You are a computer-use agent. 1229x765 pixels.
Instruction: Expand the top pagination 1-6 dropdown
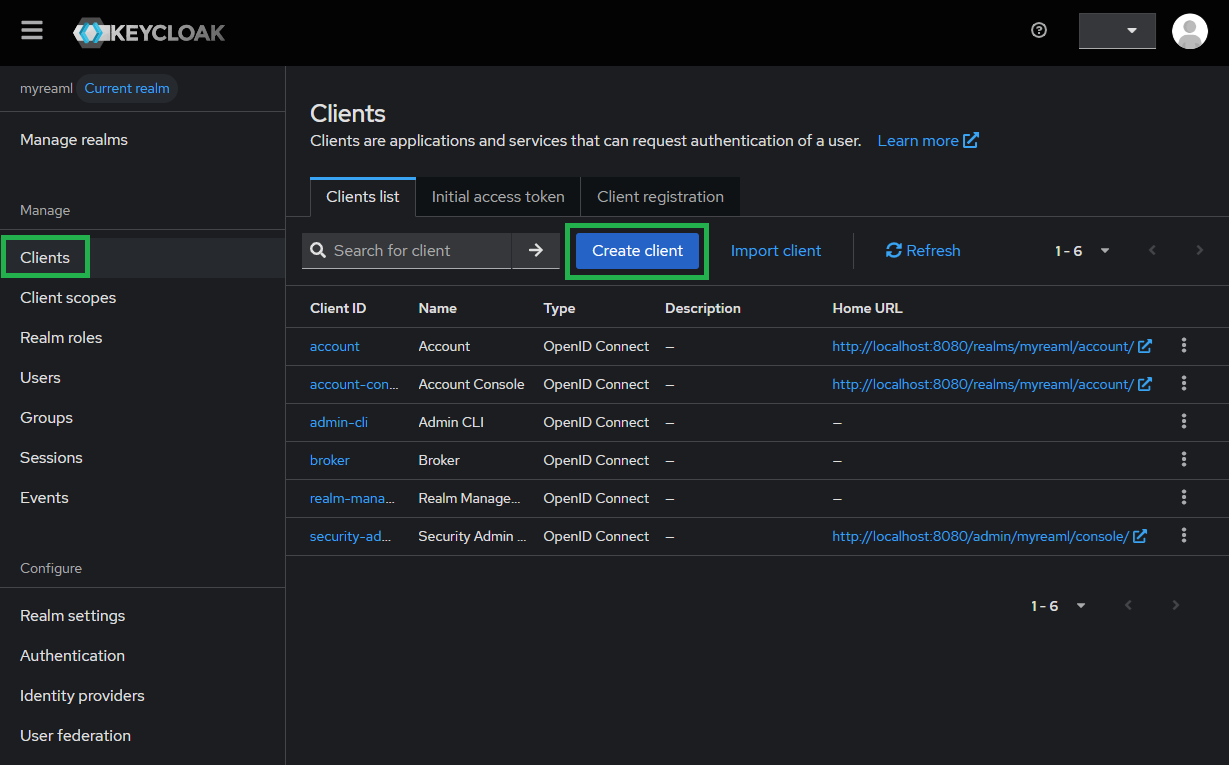click(x=1083, y=251)
